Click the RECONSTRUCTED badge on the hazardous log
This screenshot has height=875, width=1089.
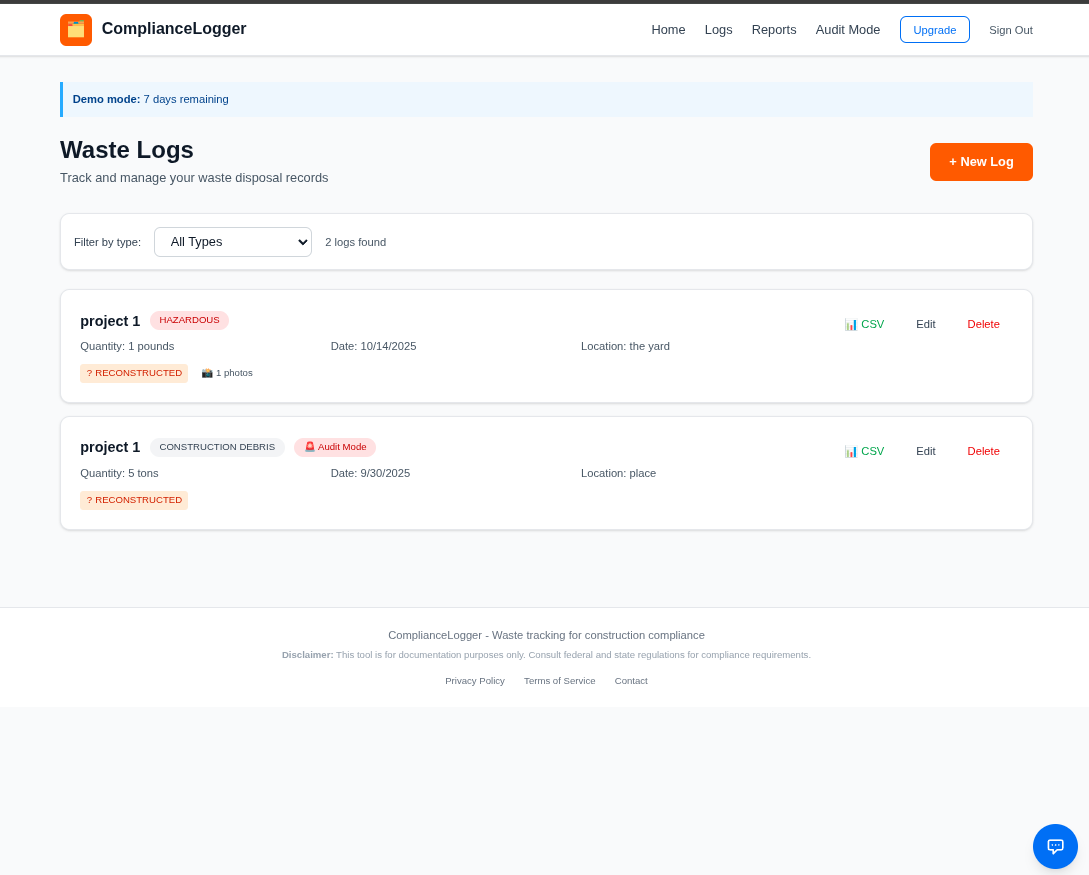pos(134,372)
